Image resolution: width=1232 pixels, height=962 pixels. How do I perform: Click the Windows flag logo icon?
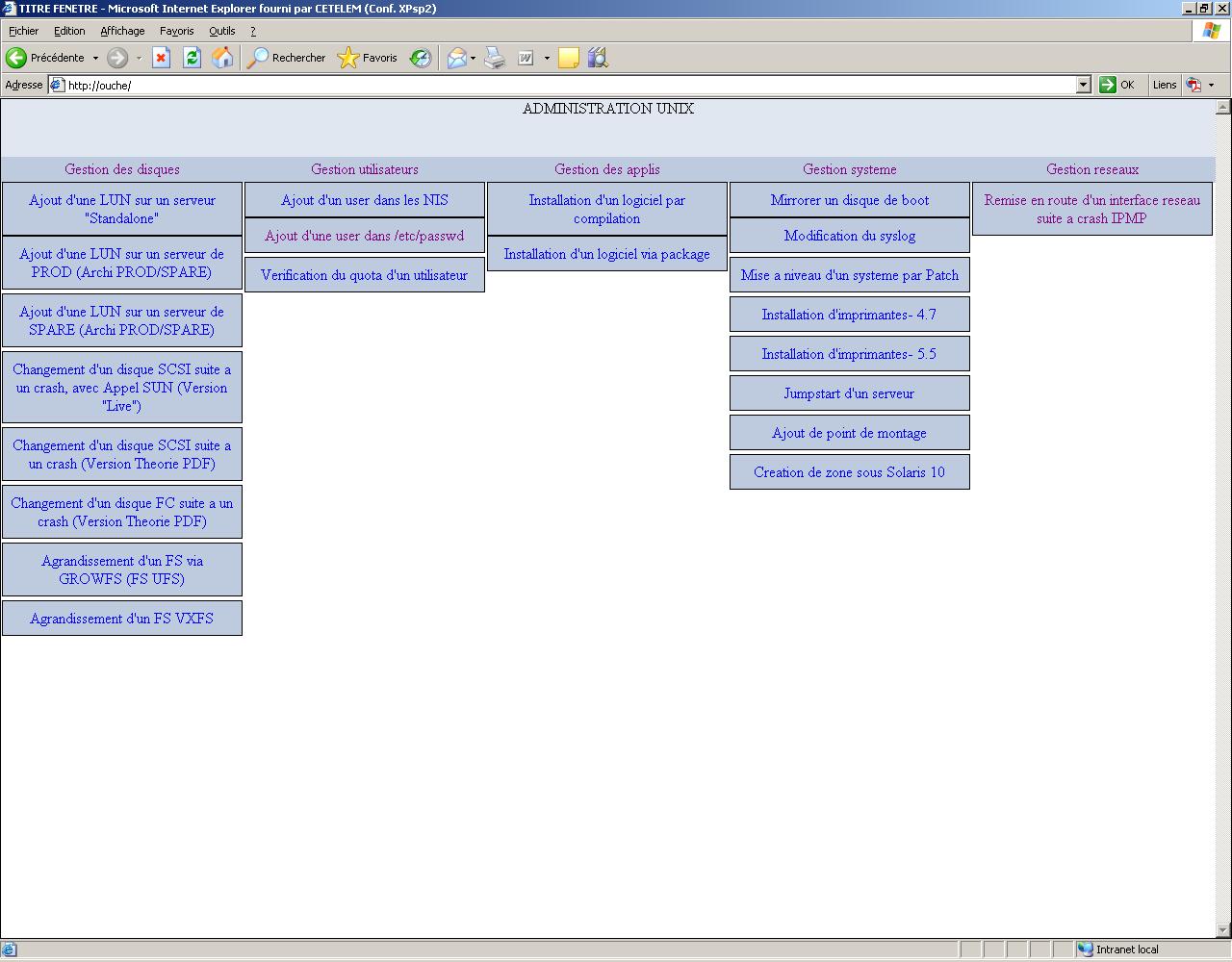[x=1212, y=31]
